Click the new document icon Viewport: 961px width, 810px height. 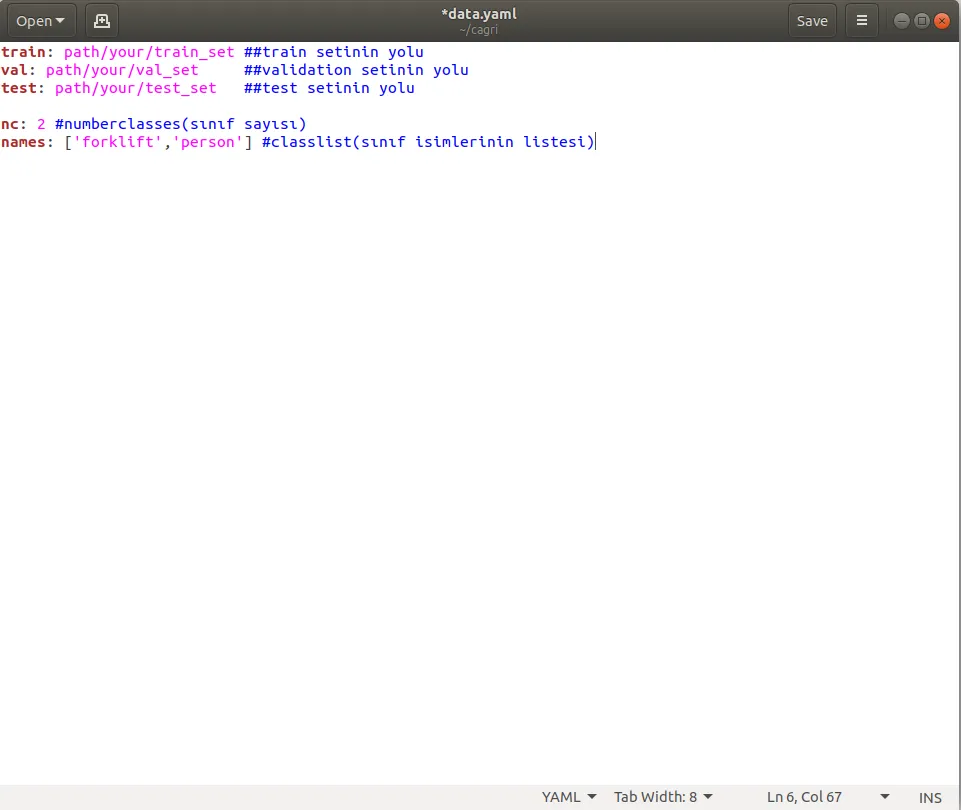101,20
